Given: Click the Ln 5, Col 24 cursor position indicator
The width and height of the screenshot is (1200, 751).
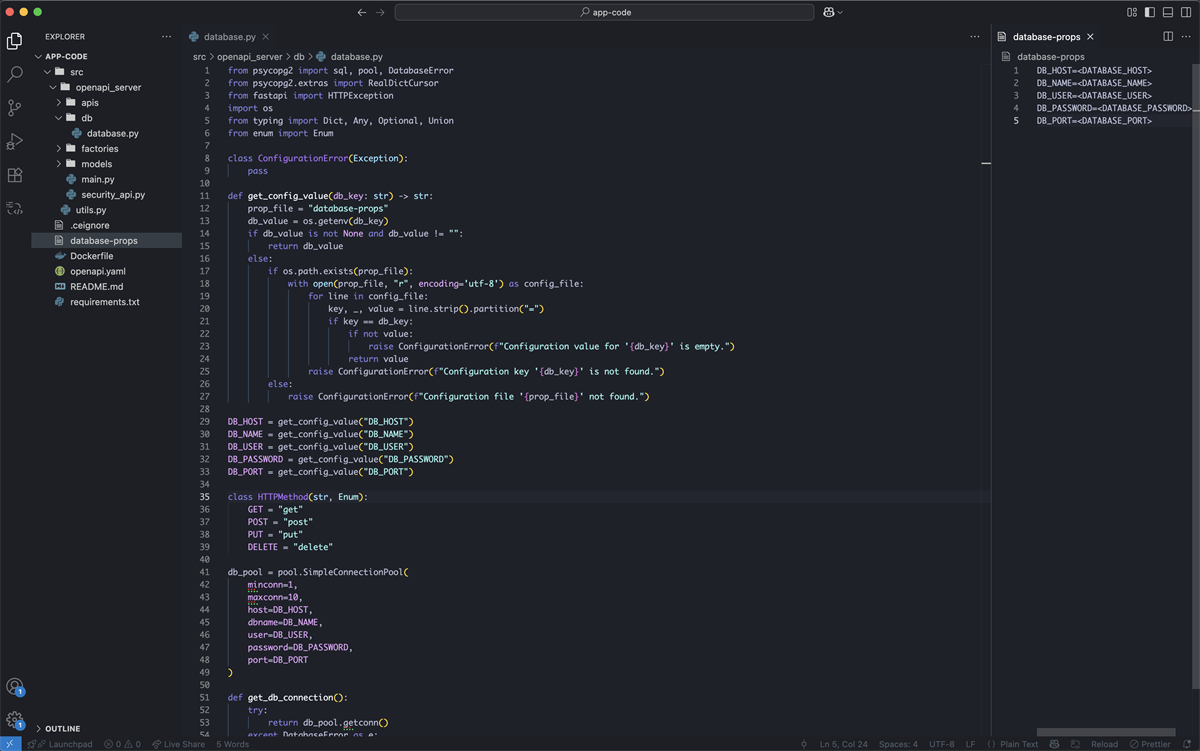Looking at the screenshot, I should (843, 744).
